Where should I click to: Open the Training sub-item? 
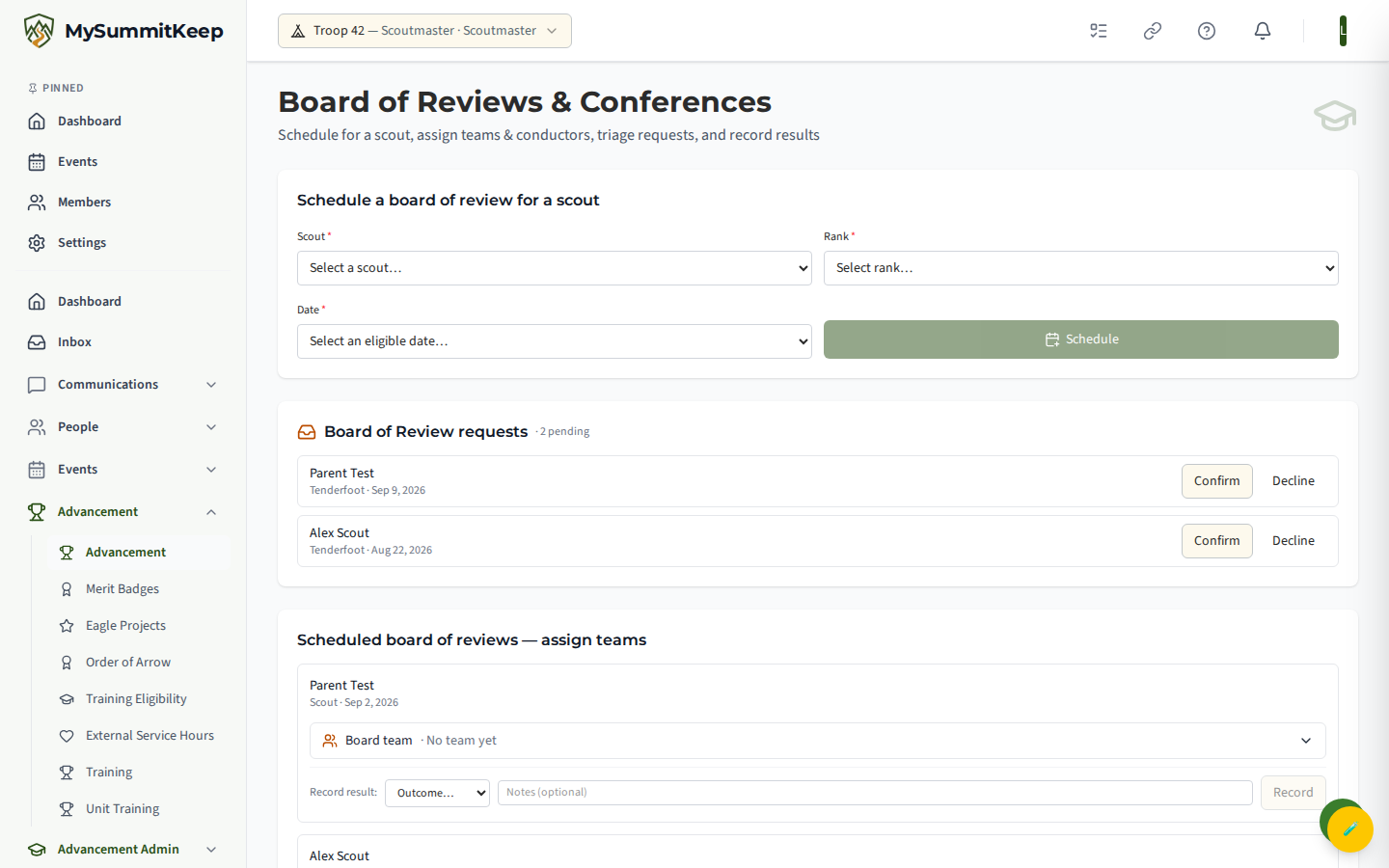pyautogui.click(x=139, y=773)
